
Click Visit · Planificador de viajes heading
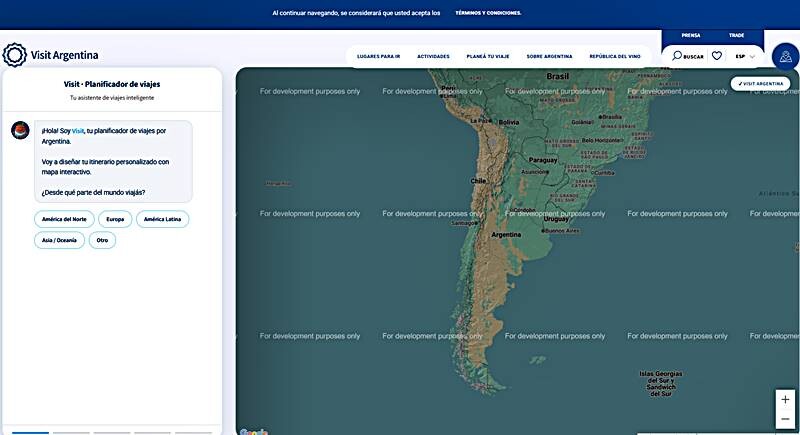[x=112, y=84]
